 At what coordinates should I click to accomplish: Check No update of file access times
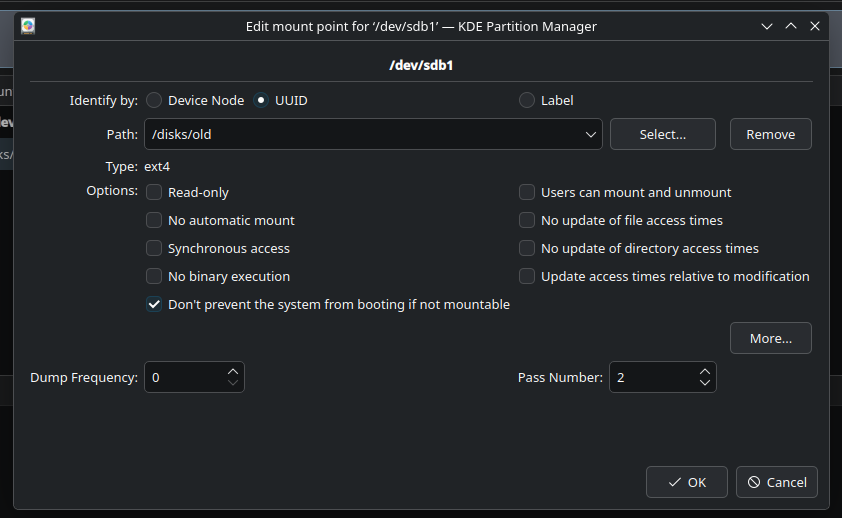[527, 220]
